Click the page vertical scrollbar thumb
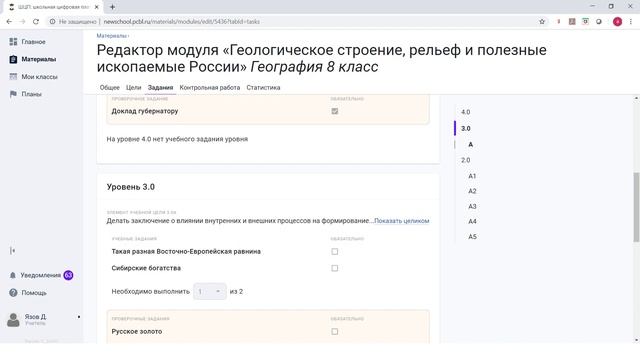 [636, 207]
